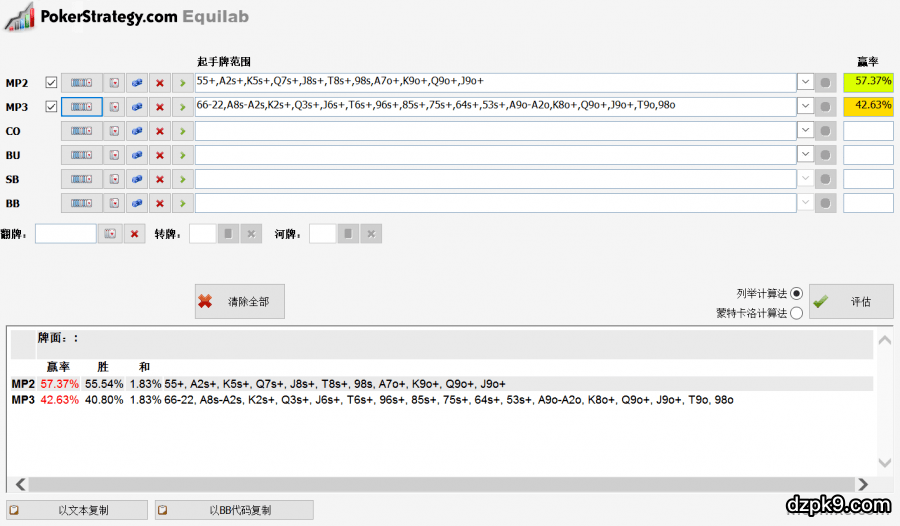
Task: Uncheck the MP2 player checkbox
Action: [x=52, y=82]
